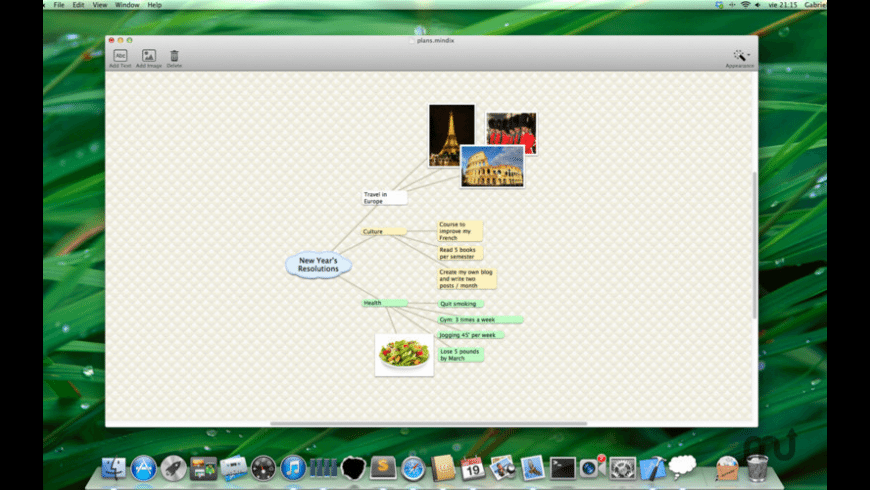Open the App Store from the dock
The image size is (870, 490).
point(144,468)
